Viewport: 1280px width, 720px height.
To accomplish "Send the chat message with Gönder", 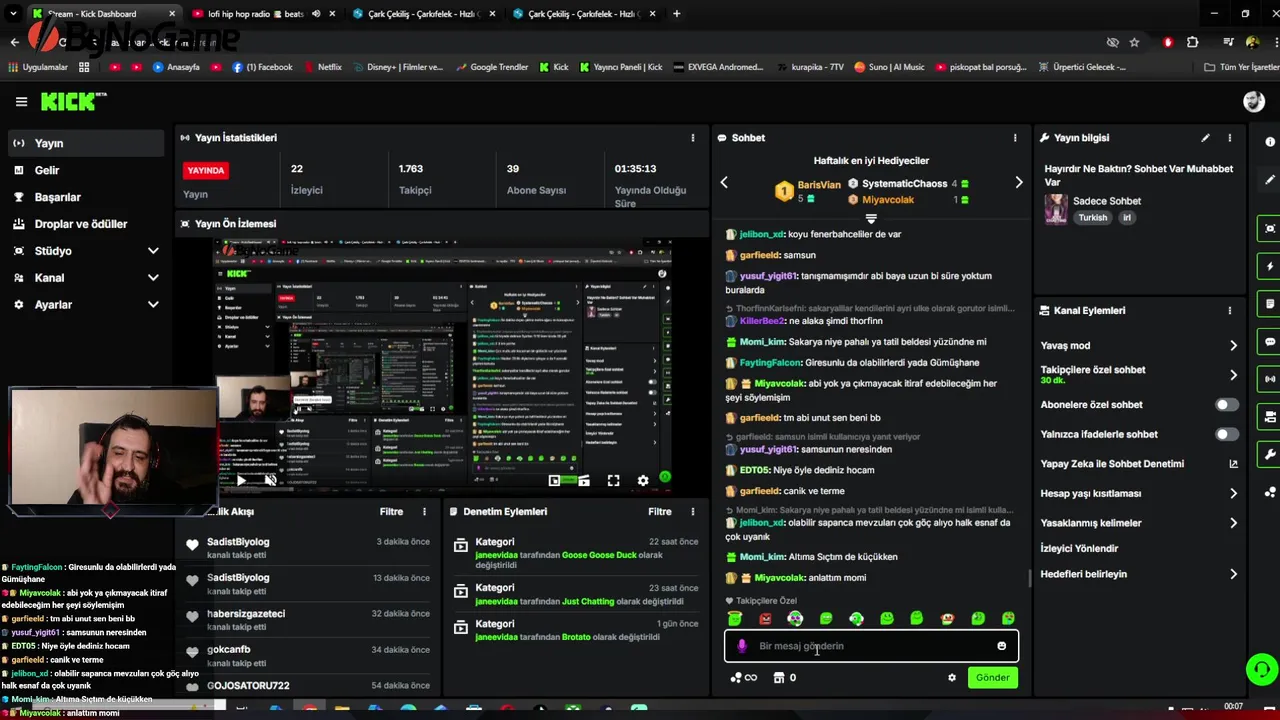I will [992, 677].
